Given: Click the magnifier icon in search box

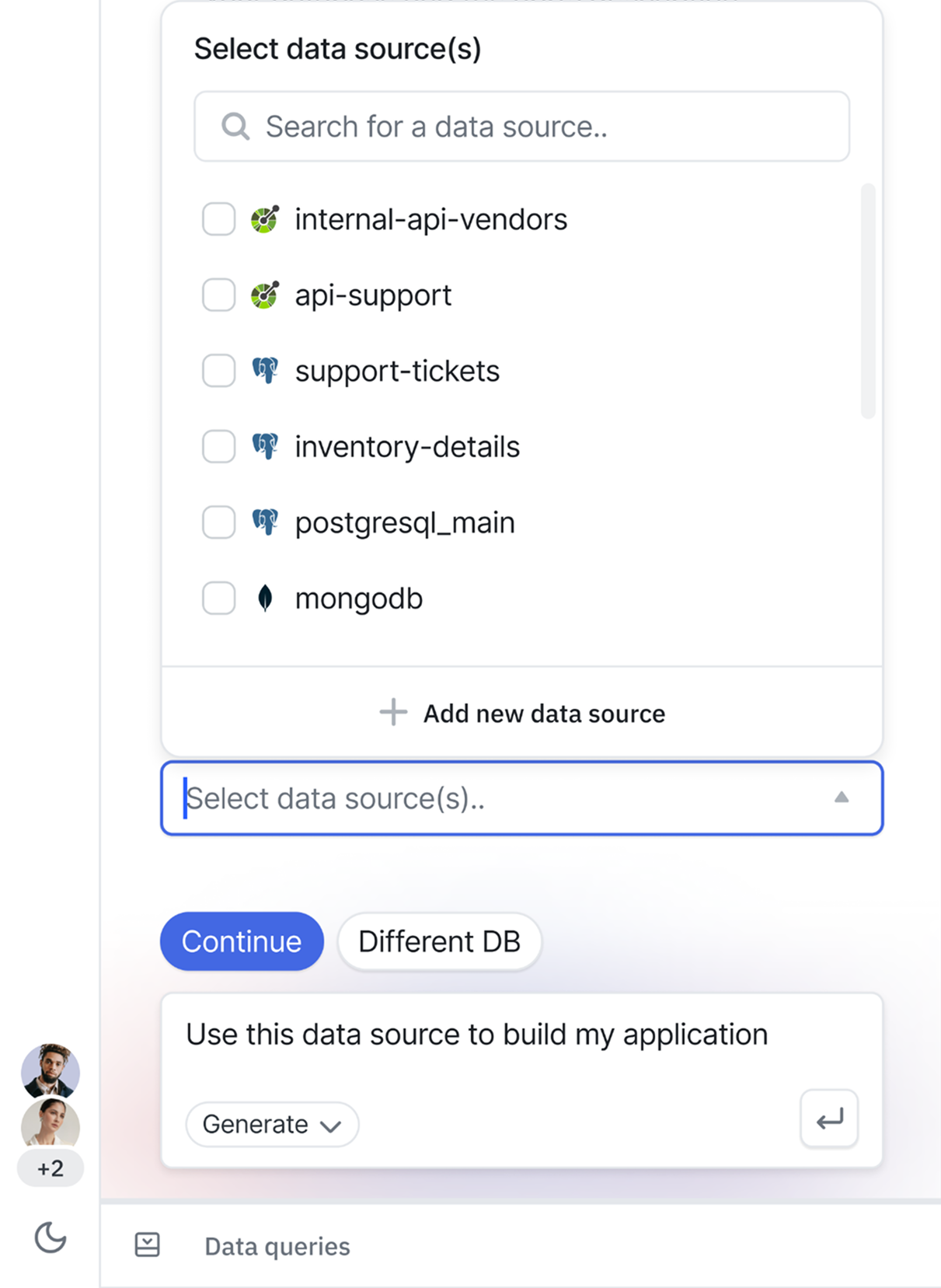Looking at the screenshot, I should 235,126.
